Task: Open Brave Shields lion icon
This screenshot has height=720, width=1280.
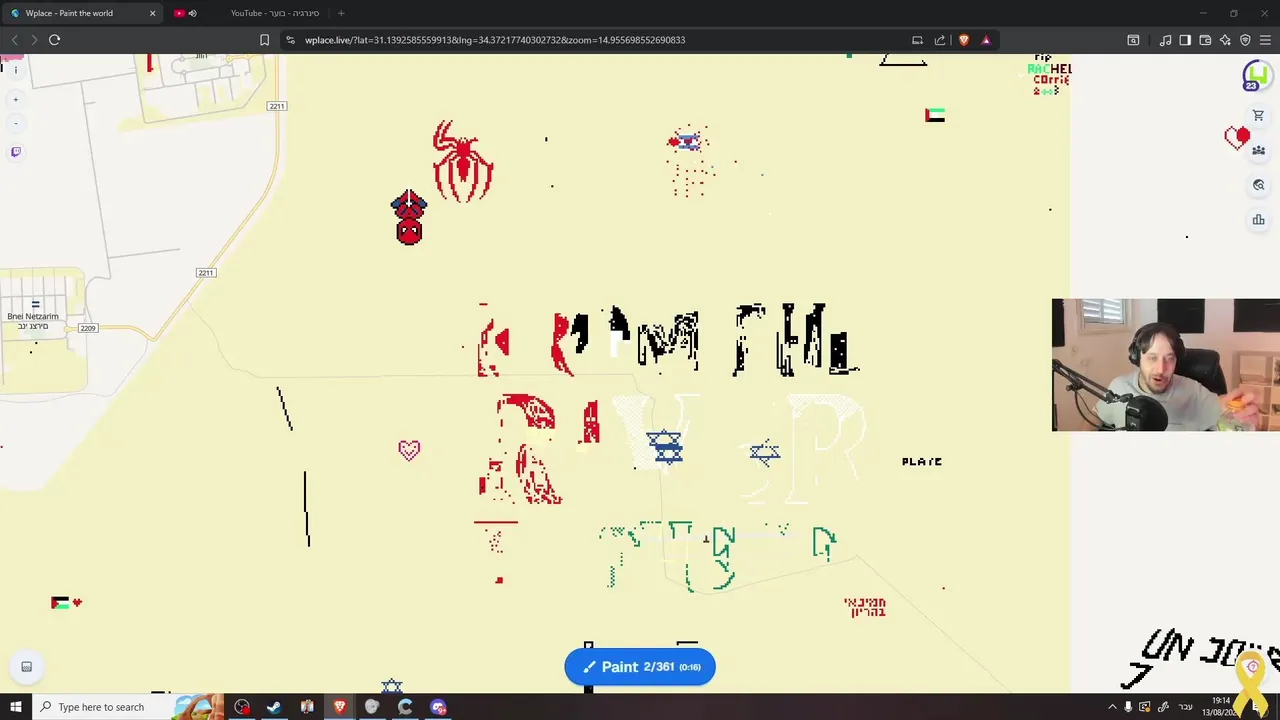Action: 964,40
